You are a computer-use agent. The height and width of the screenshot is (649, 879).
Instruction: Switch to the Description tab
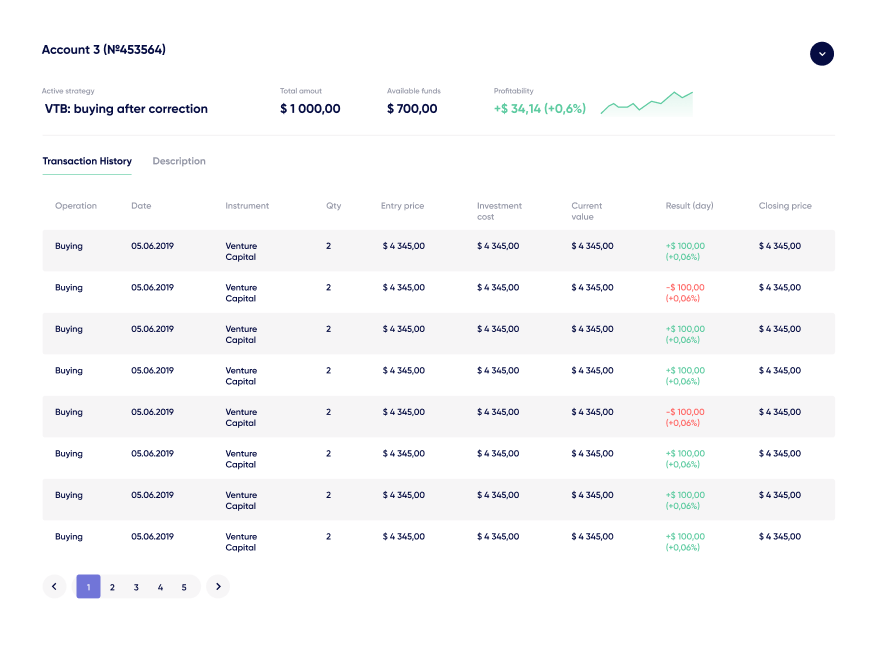179,161
